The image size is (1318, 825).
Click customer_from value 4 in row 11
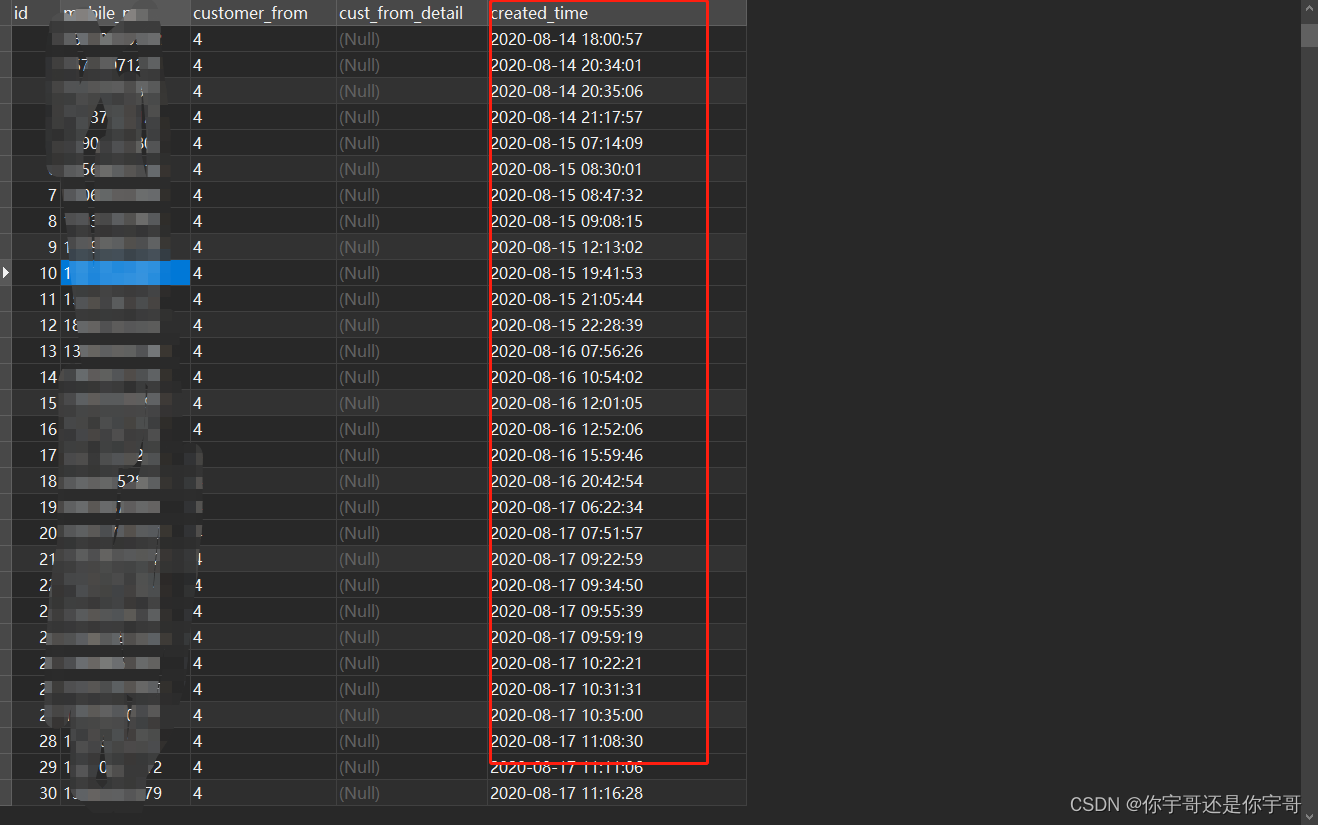point(264,299)
